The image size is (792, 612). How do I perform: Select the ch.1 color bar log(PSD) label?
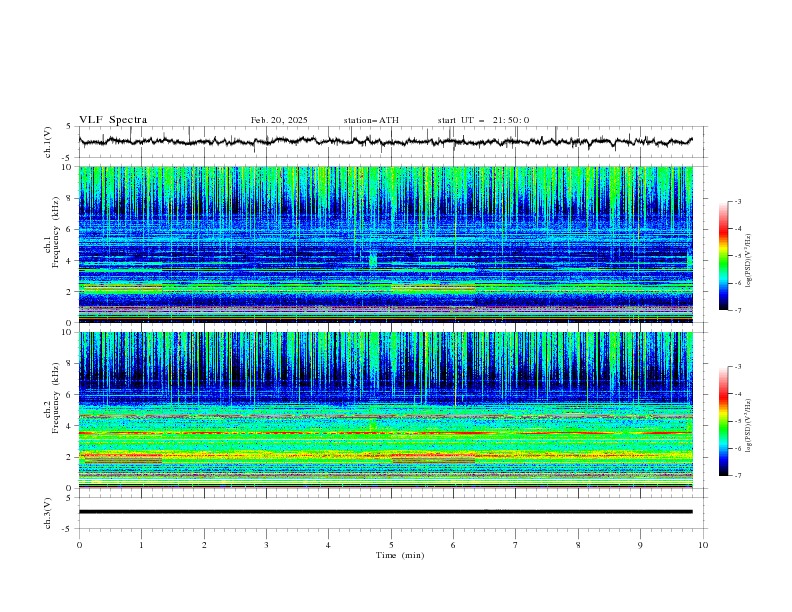[x=748, y=261]
